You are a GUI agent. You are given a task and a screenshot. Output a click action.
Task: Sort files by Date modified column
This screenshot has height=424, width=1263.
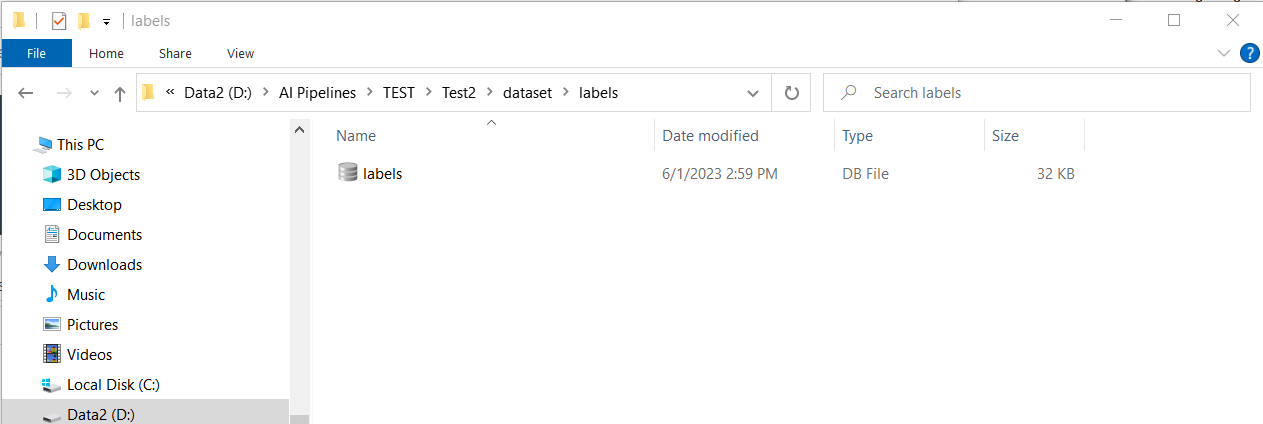pyautogui.click(x=710, y=136)
